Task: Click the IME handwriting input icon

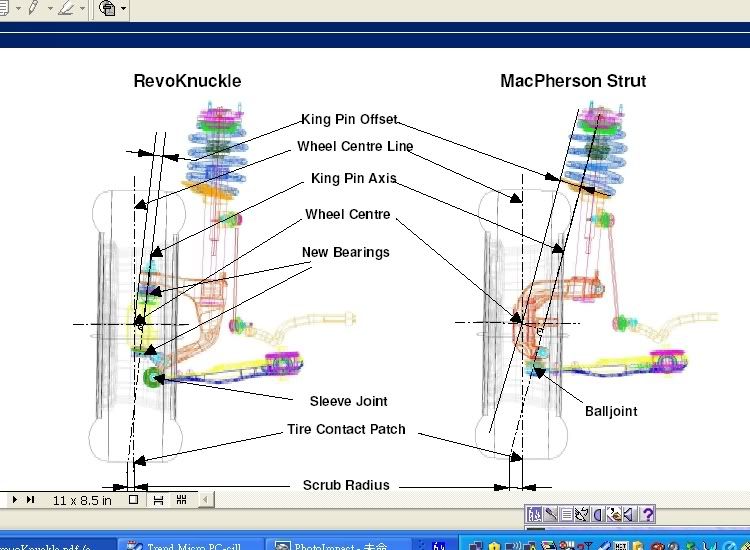Action: point(582,515)
